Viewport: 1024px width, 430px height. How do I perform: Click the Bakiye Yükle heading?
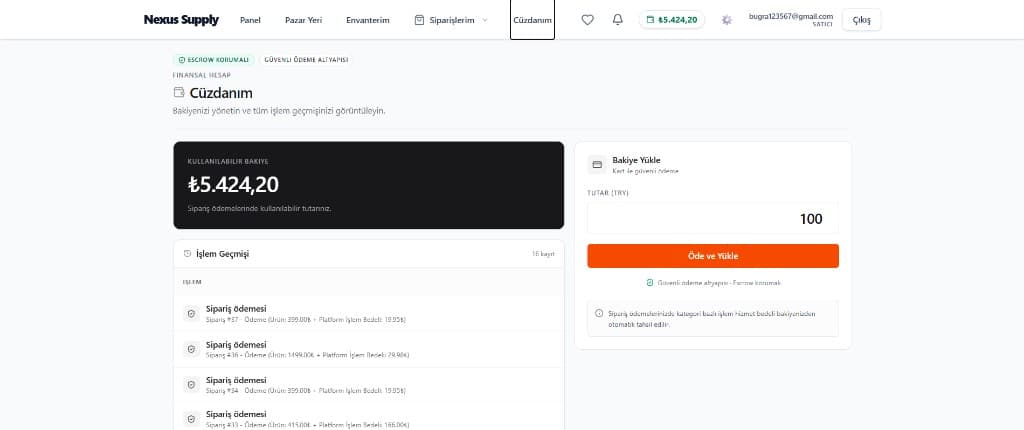pyautogui.click(x=636, y=160)
